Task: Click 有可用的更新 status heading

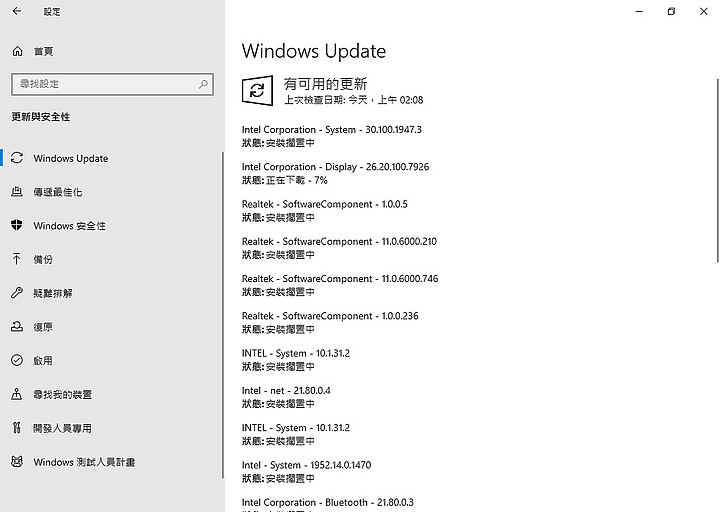Action: pyautogui.click(x=325, y=84)
